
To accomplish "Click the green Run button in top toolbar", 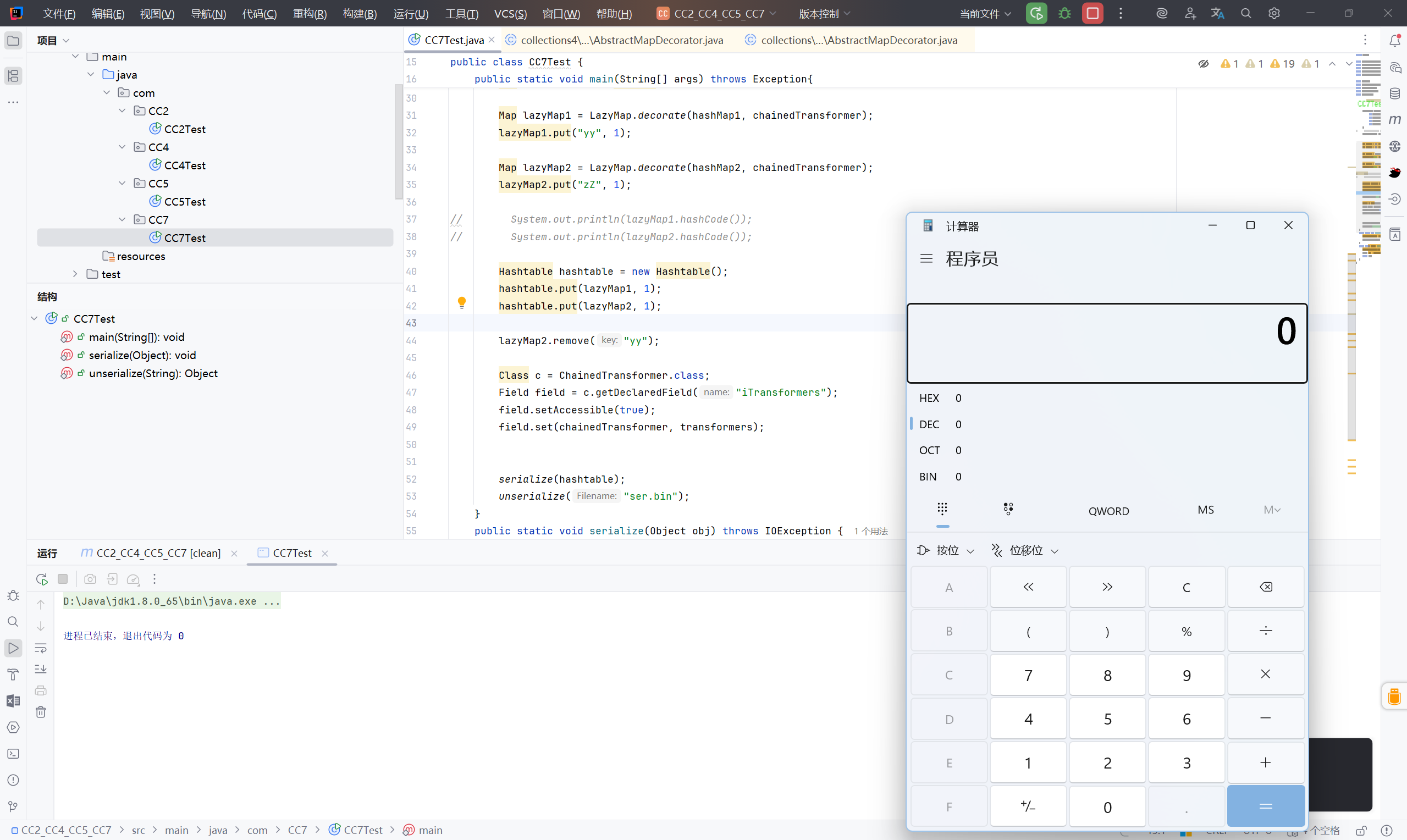I will [1036, 13].
